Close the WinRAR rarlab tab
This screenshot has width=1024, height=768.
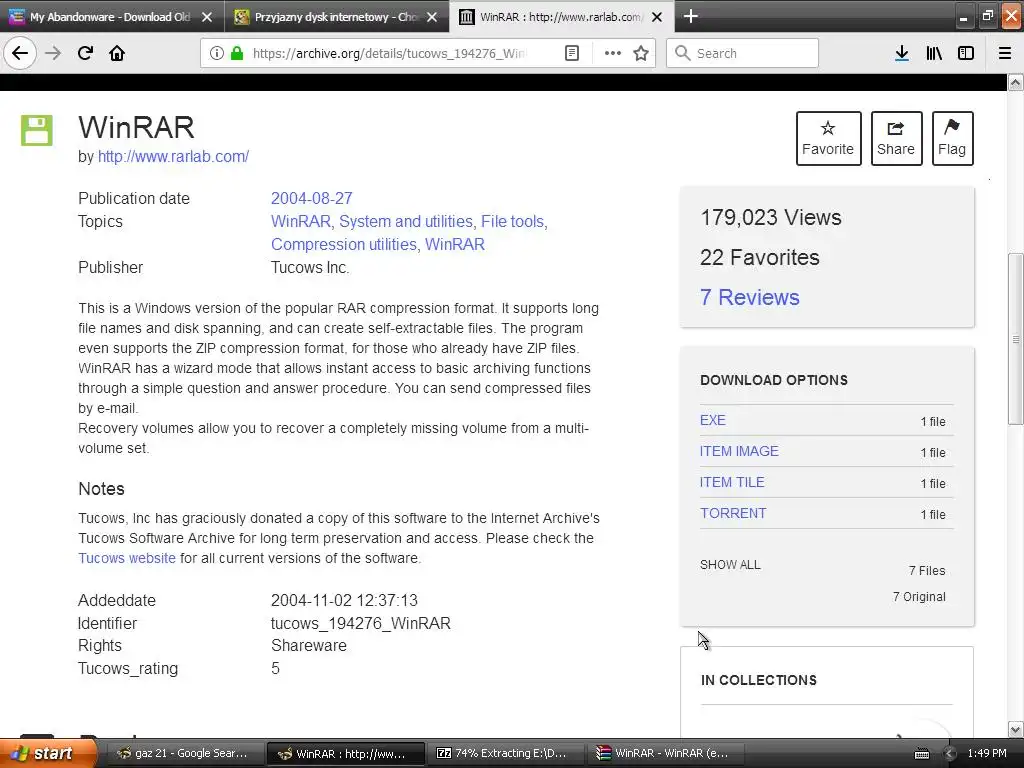pyautogui.click(x=658, y=17)
